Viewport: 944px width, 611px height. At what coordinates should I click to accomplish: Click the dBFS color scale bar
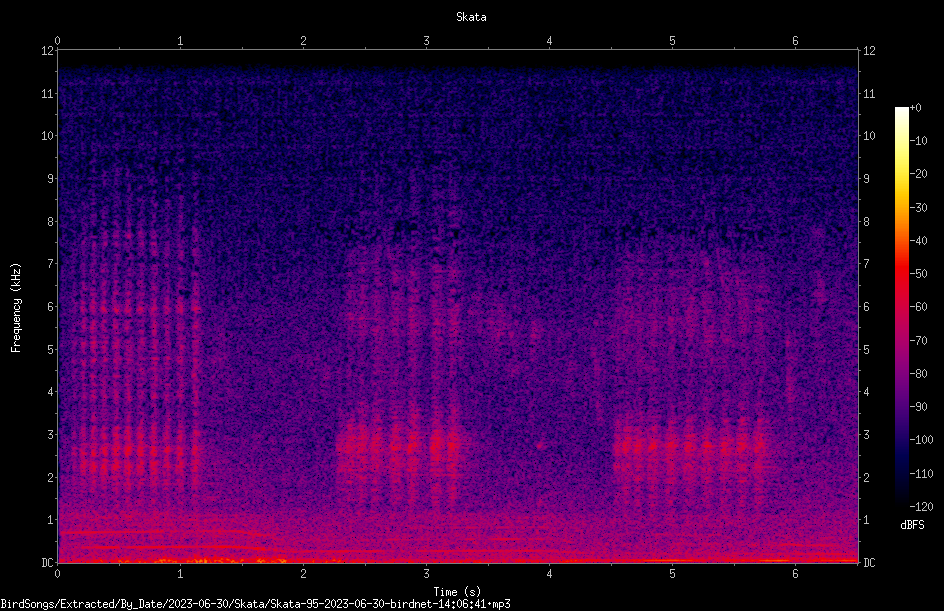click(901, 306)
